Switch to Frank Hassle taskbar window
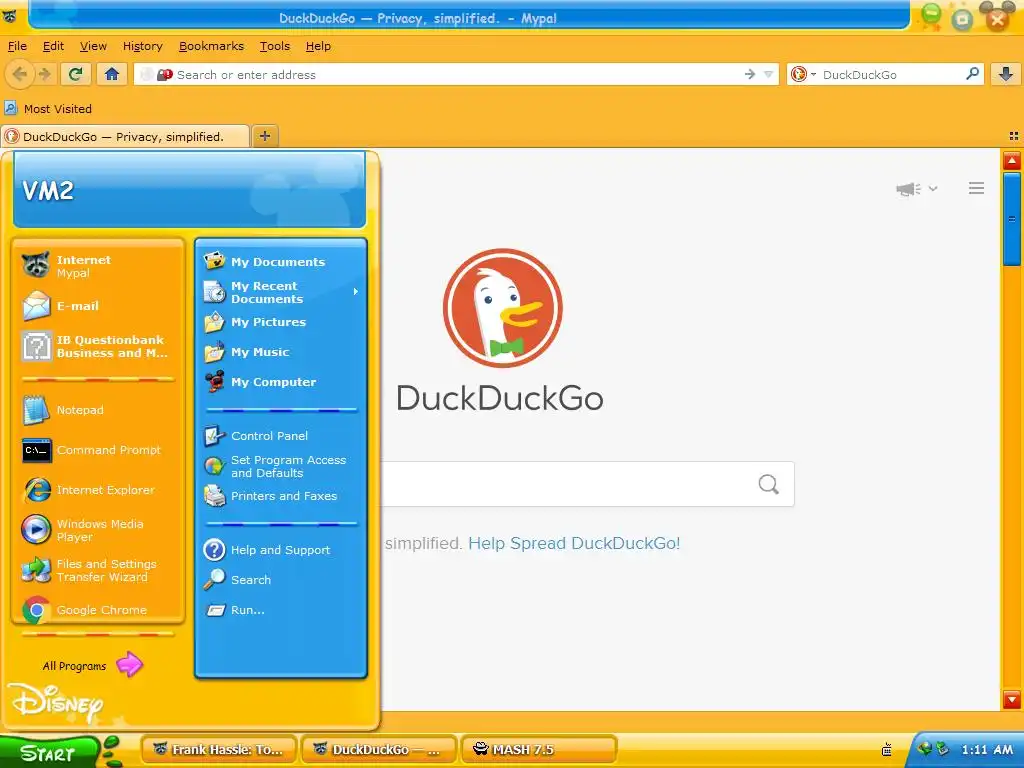Screen dimensions: 1024x768 click(219, 750)
